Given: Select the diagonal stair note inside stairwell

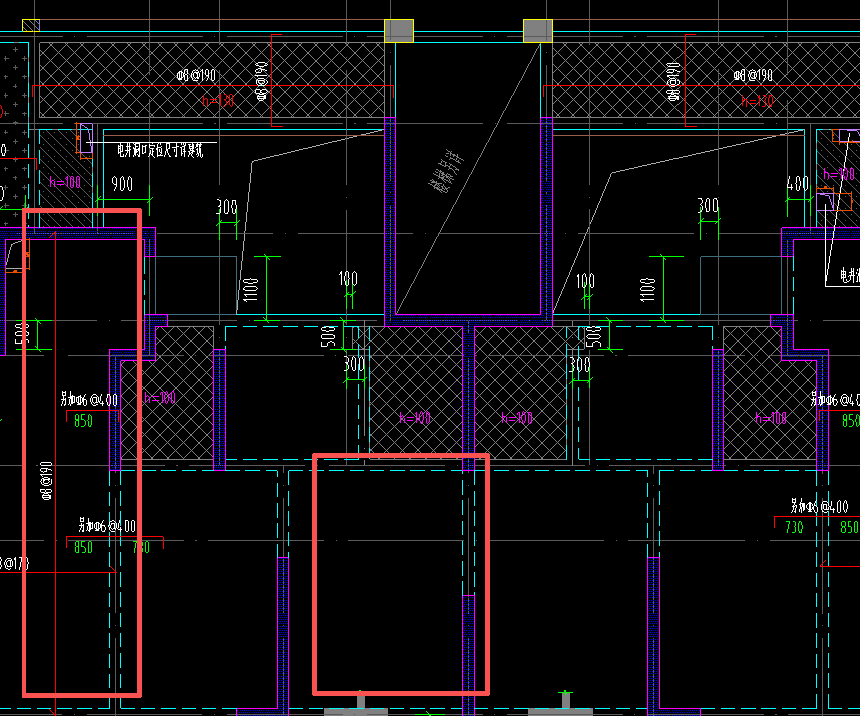Looking at the screenshot, I should point(446,171).
